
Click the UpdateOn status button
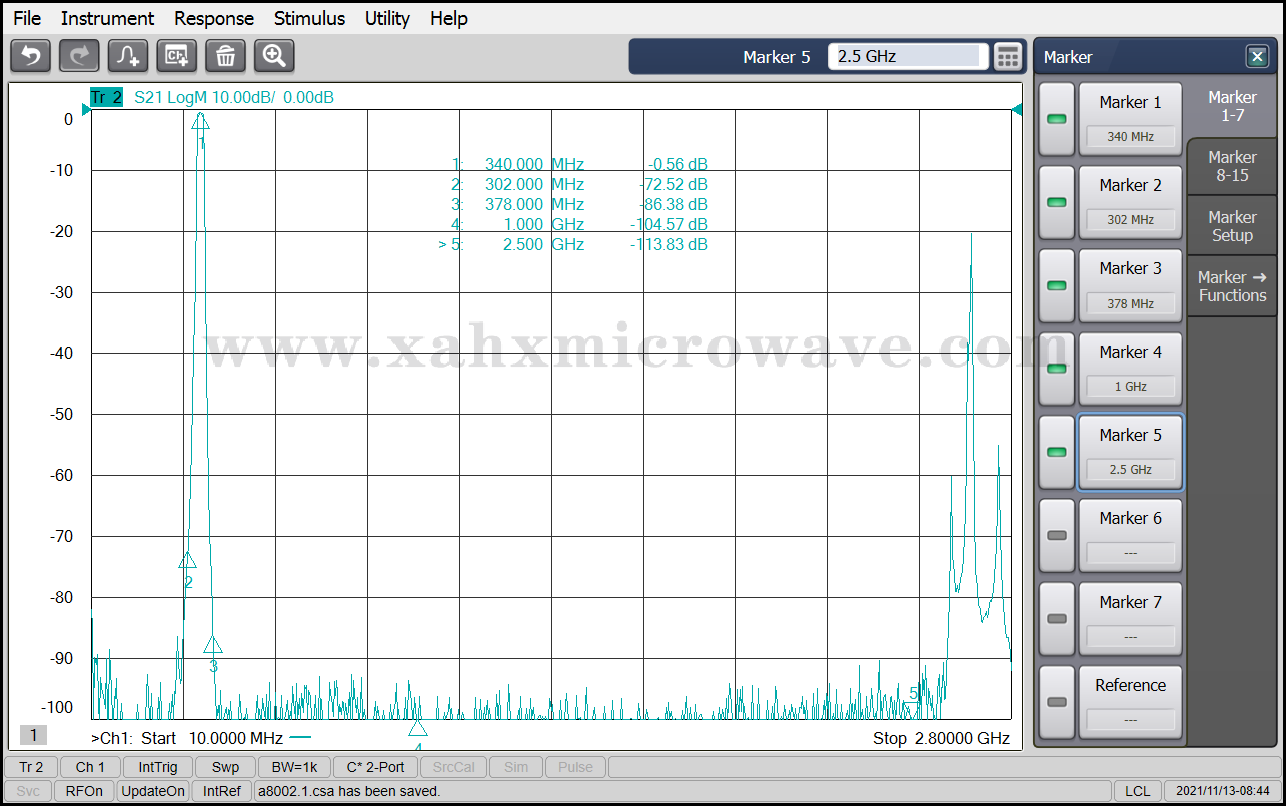[153, 791]
